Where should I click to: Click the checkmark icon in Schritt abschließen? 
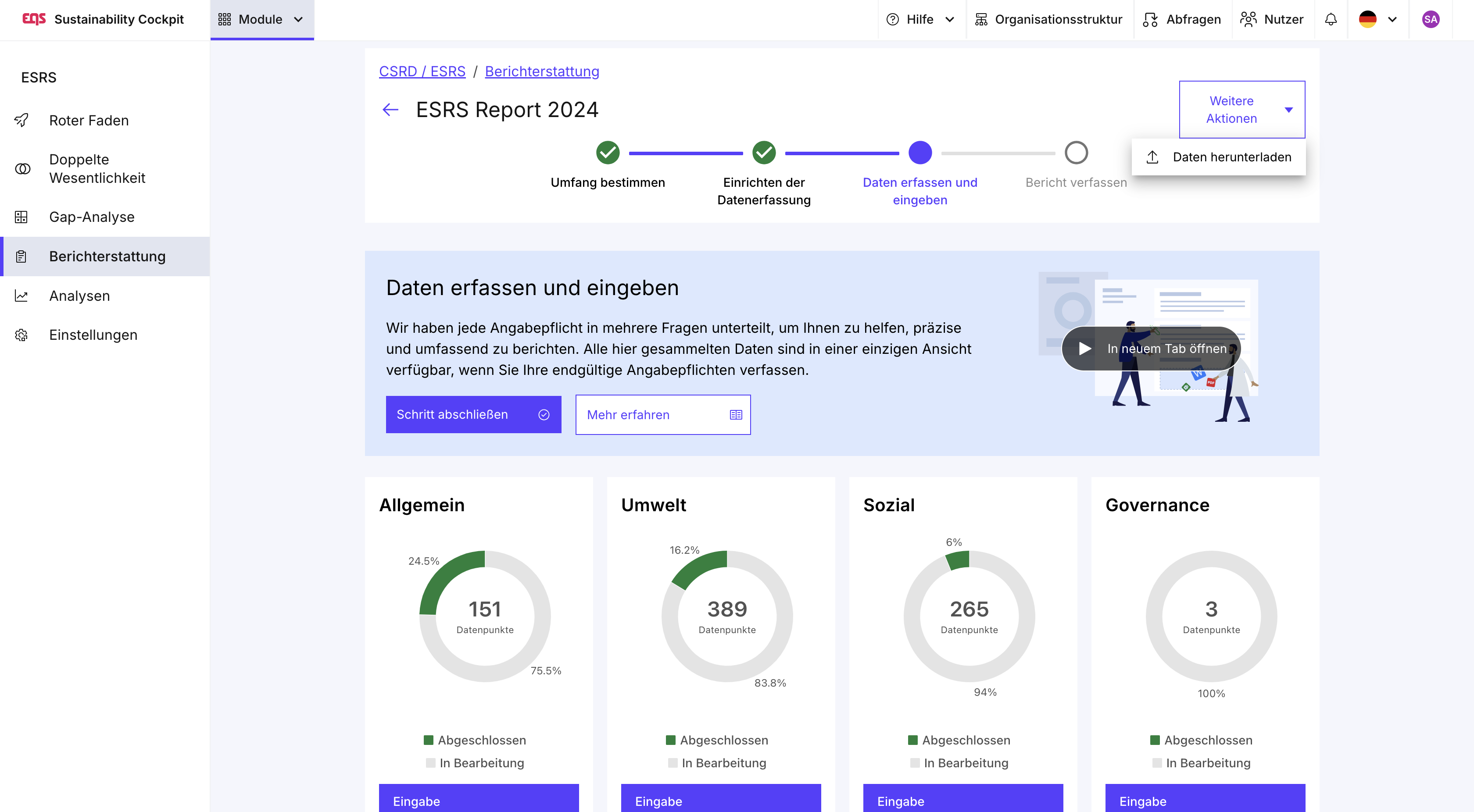[544, 415]
